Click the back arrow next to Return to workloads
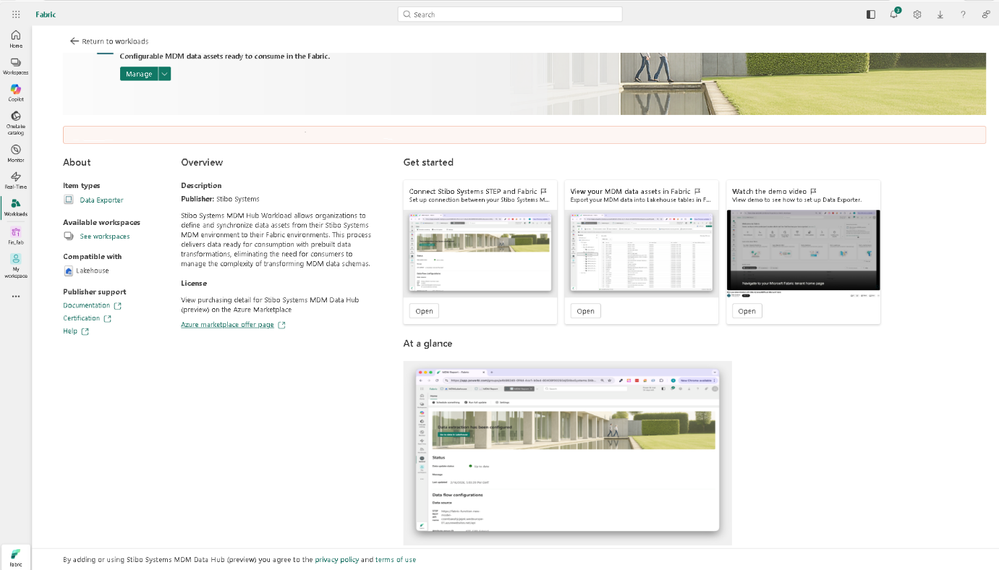 (x=74, y=41)
